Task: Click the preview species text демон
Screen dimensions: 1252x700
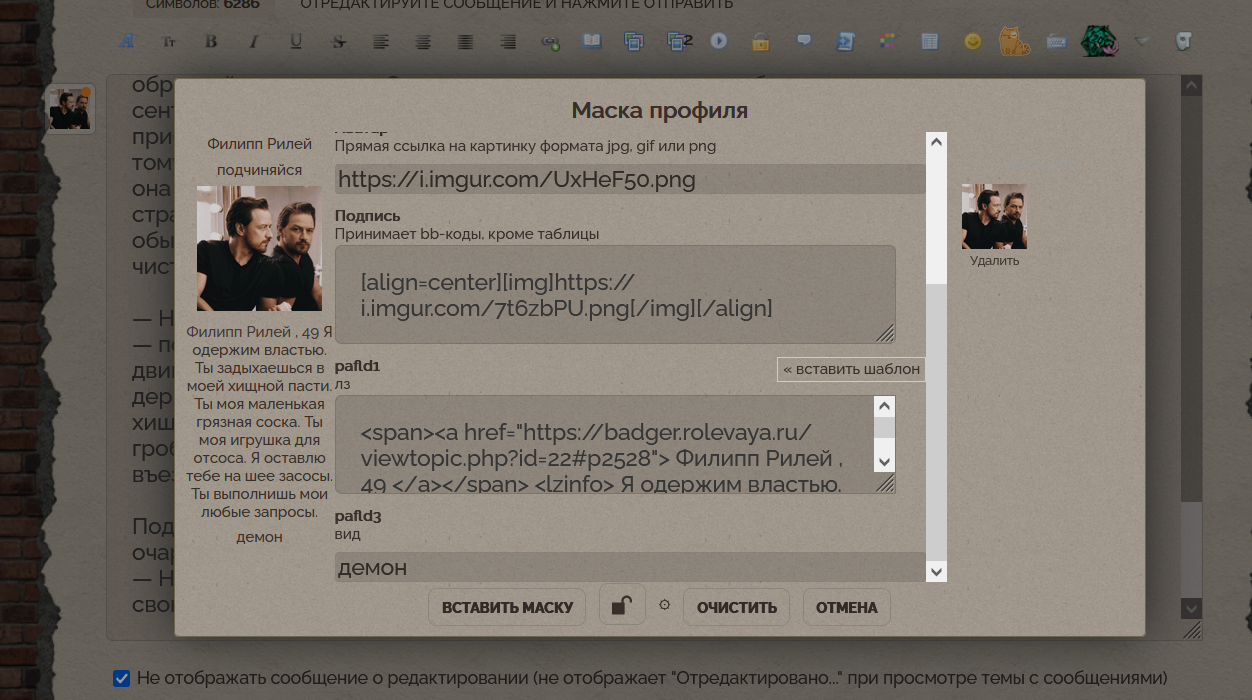Action: point(259,537)
